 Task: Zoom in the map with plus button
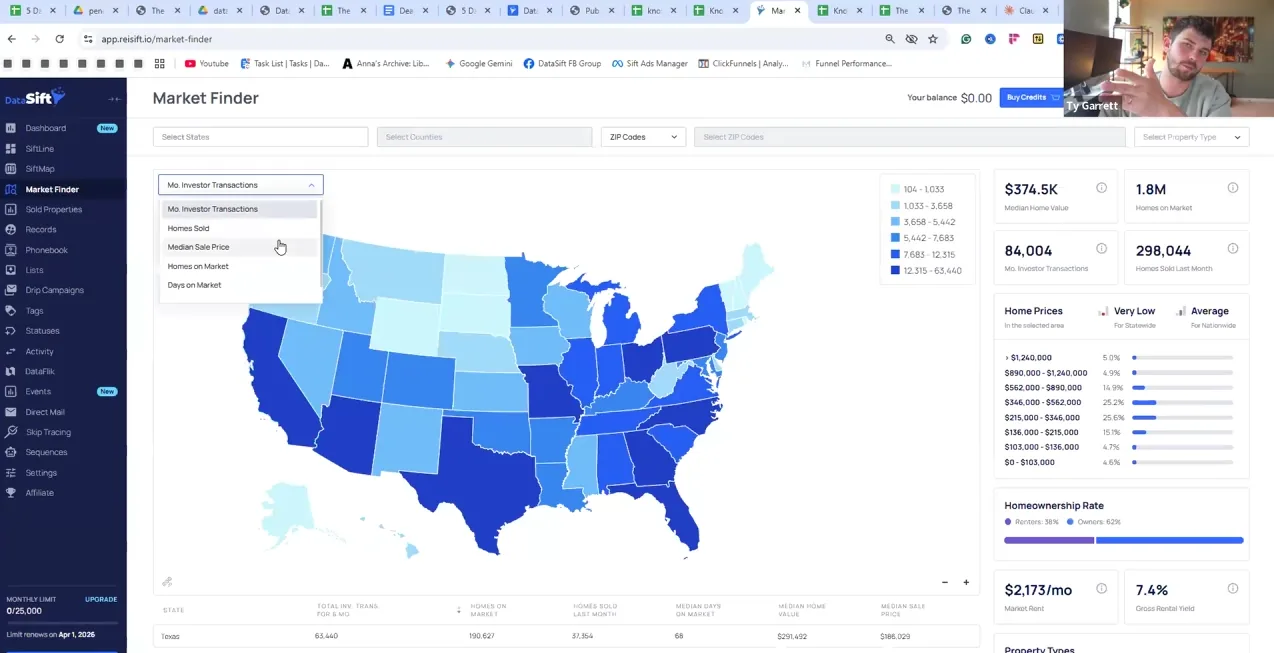(966, 582)
